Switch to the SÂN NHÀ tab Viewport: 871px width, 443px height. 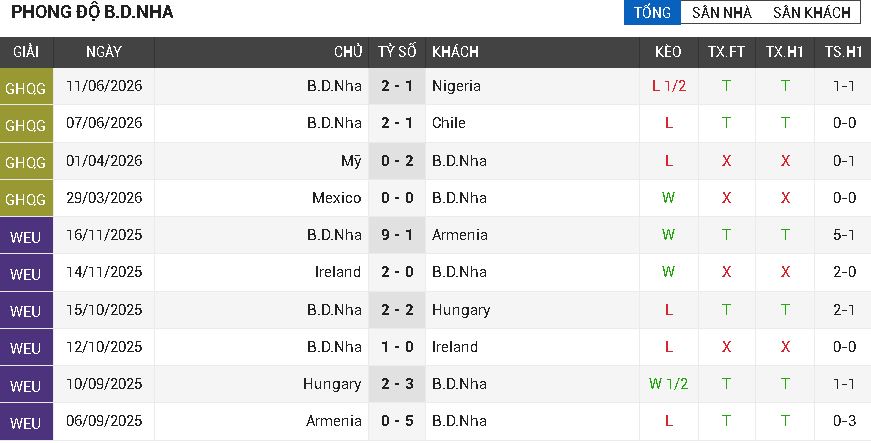722,12
